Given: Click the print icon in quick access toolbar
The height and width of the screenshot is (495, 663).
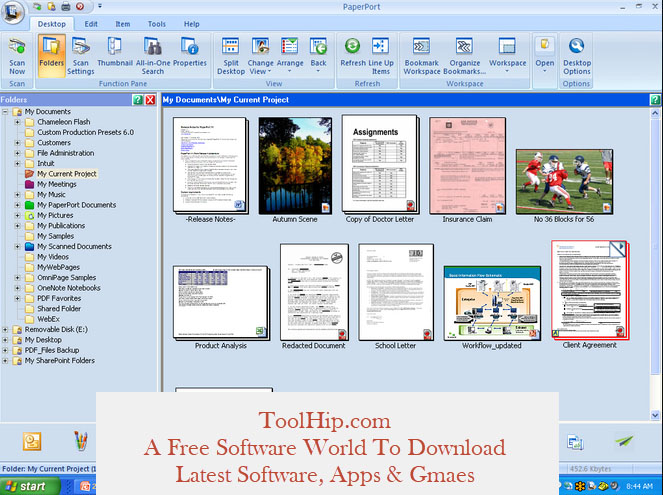Looking at the screenshot, I should tap(66, 6).
